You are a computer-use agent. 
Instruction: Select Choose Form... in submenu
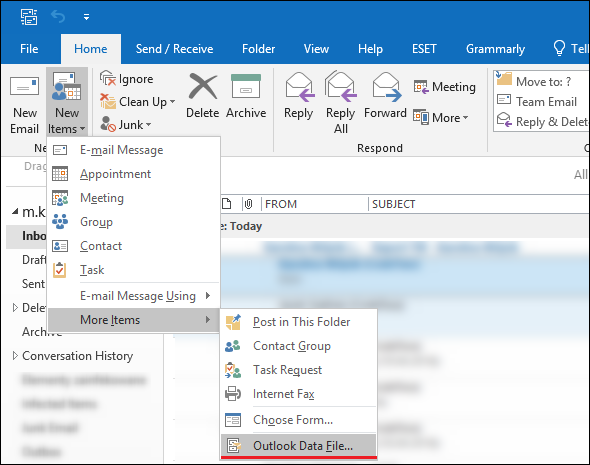(x=299, y=420)
